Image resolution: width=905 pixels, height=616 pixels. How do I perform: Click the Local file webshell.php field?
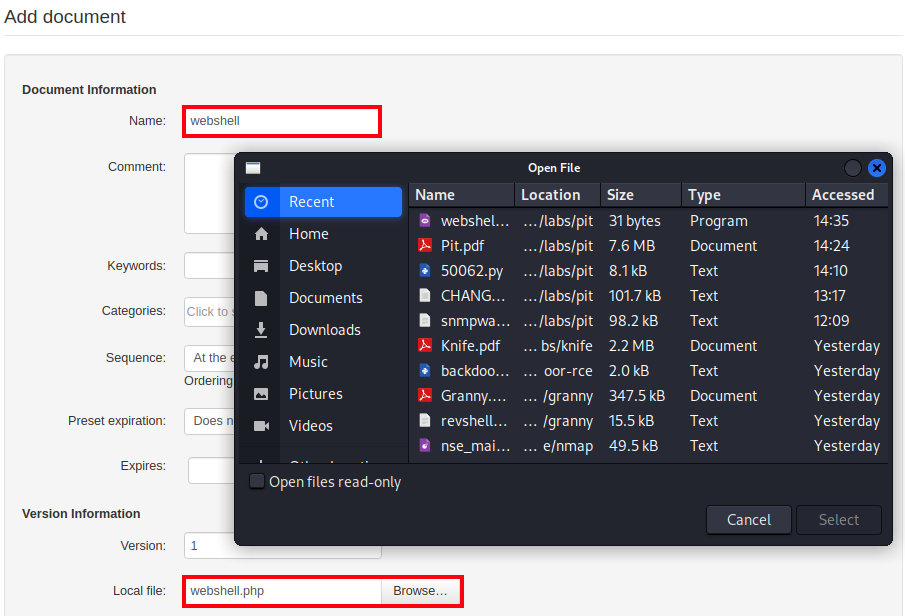coord(283,591)
